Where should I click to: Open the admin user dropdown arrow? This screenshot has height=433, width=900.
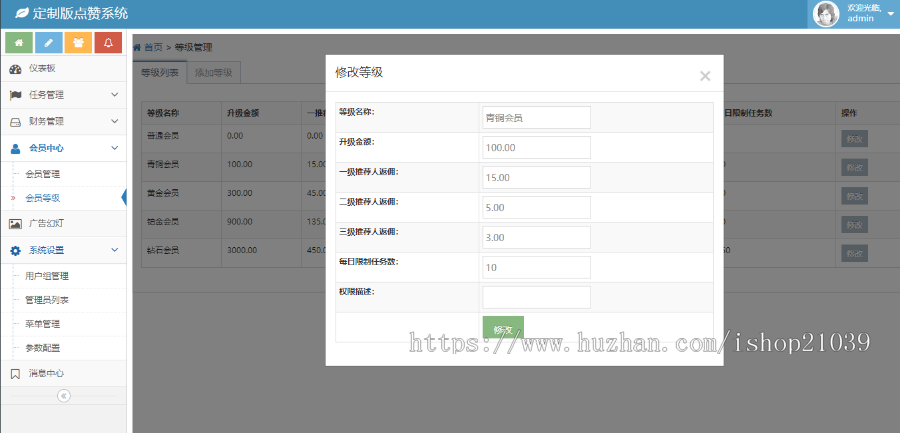(x=890, y=14)
